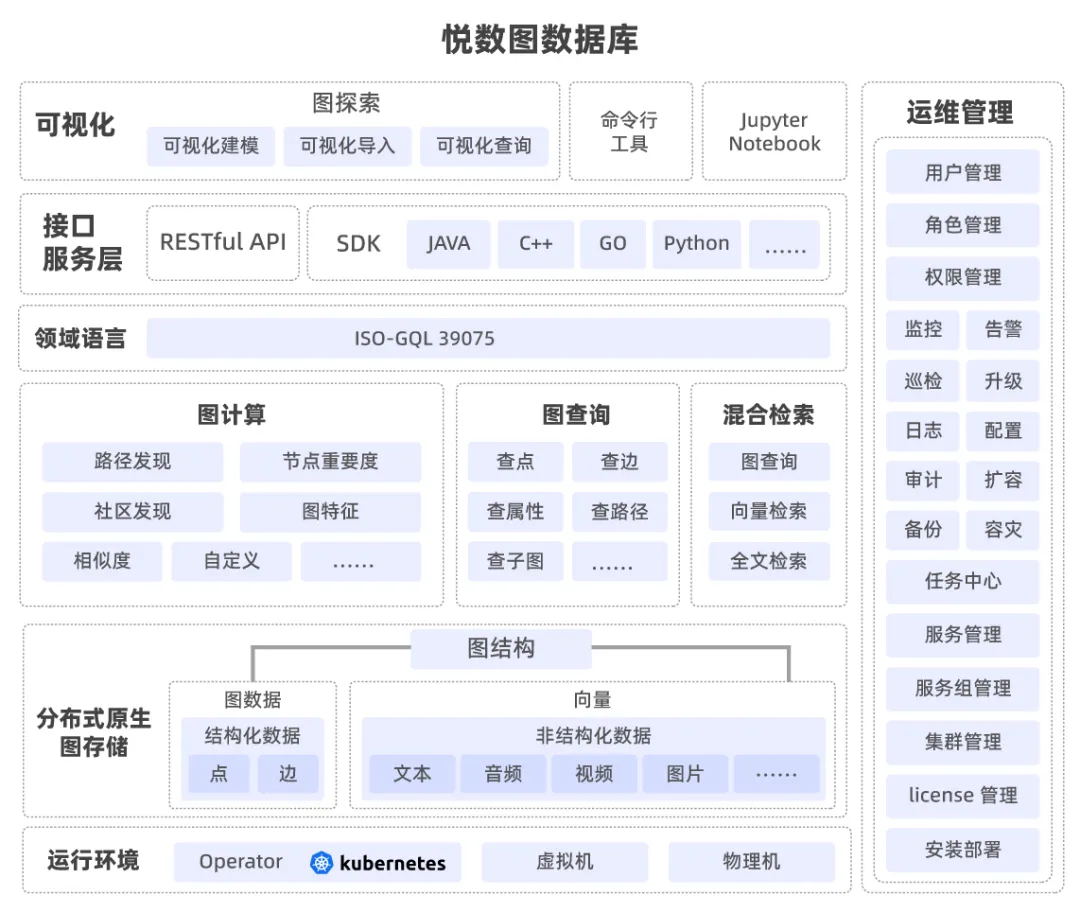The height and width of the screenshot is (913, 1080).
Task: Select the JAVA SDK option
Action: [x=448, y=244]
